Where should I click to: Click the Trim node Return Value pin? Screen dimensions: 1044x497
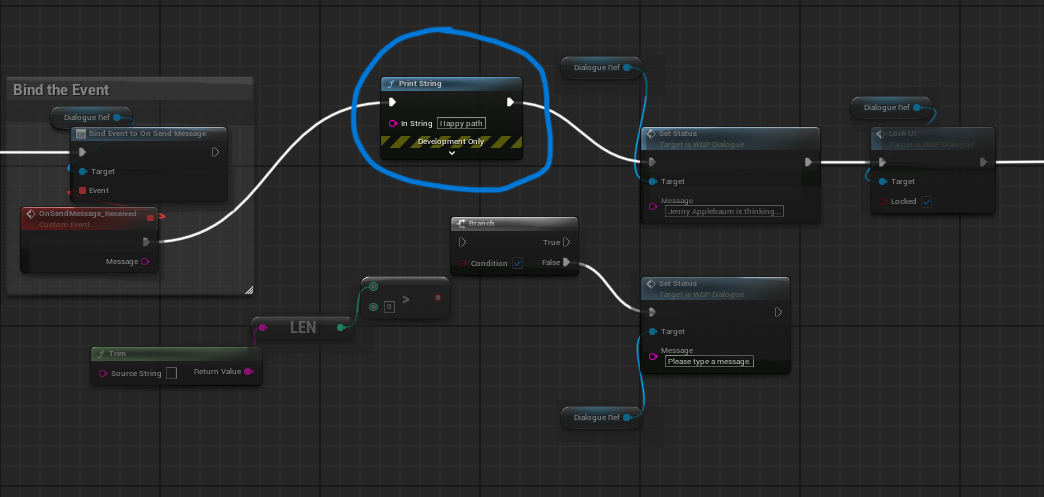(x=248, y=372)
